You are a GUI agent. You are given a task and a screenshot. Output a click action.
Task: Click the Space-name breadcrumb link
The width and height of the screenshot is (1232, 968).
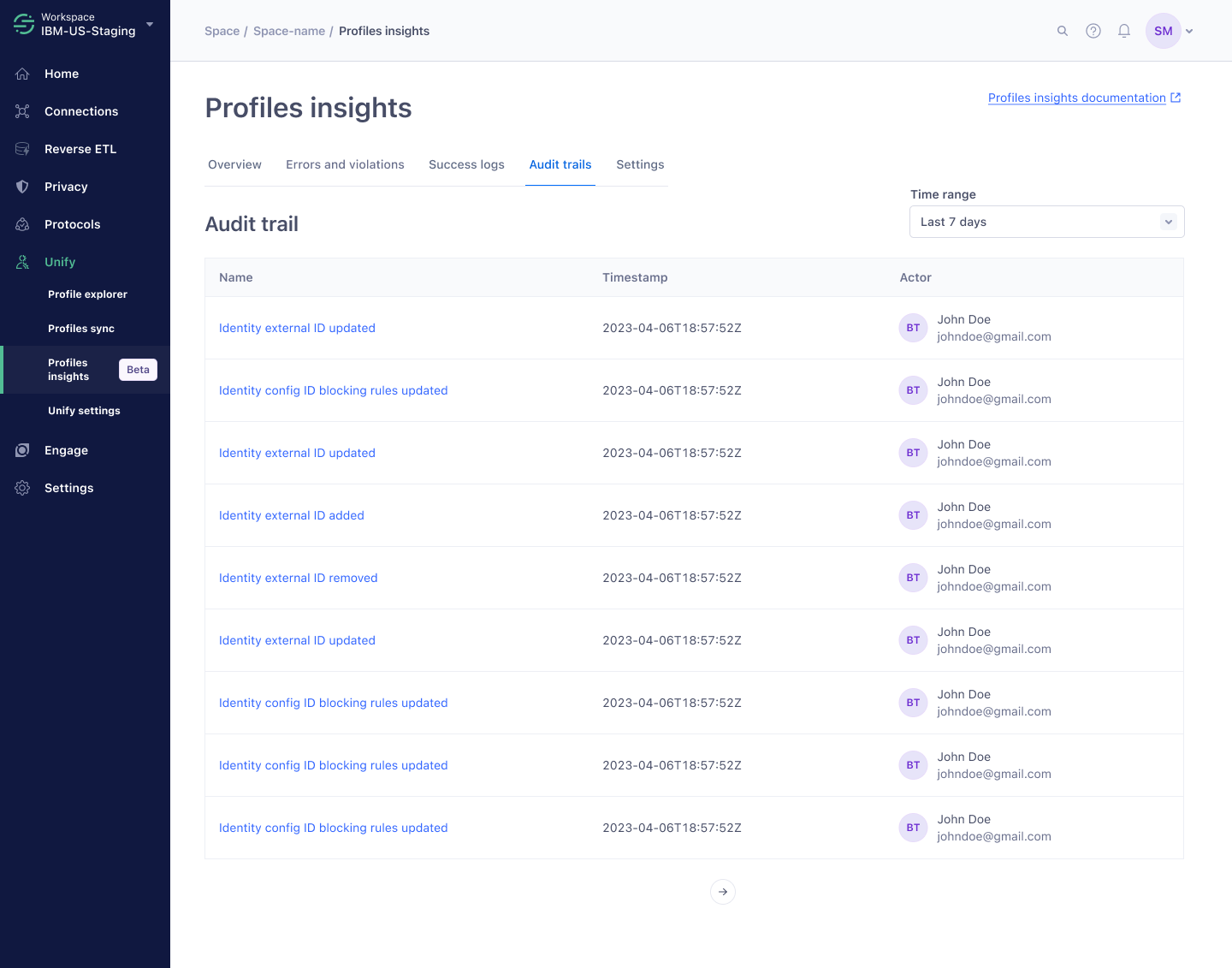pyautogui.click(x=289, y=31)
